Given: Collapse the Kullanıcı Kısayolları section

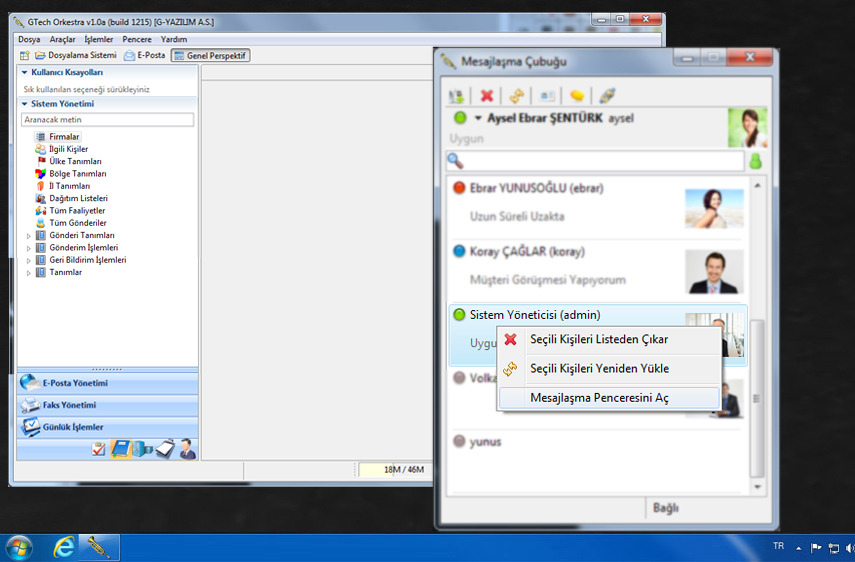Looking at the screenshot, I should 24,73.
